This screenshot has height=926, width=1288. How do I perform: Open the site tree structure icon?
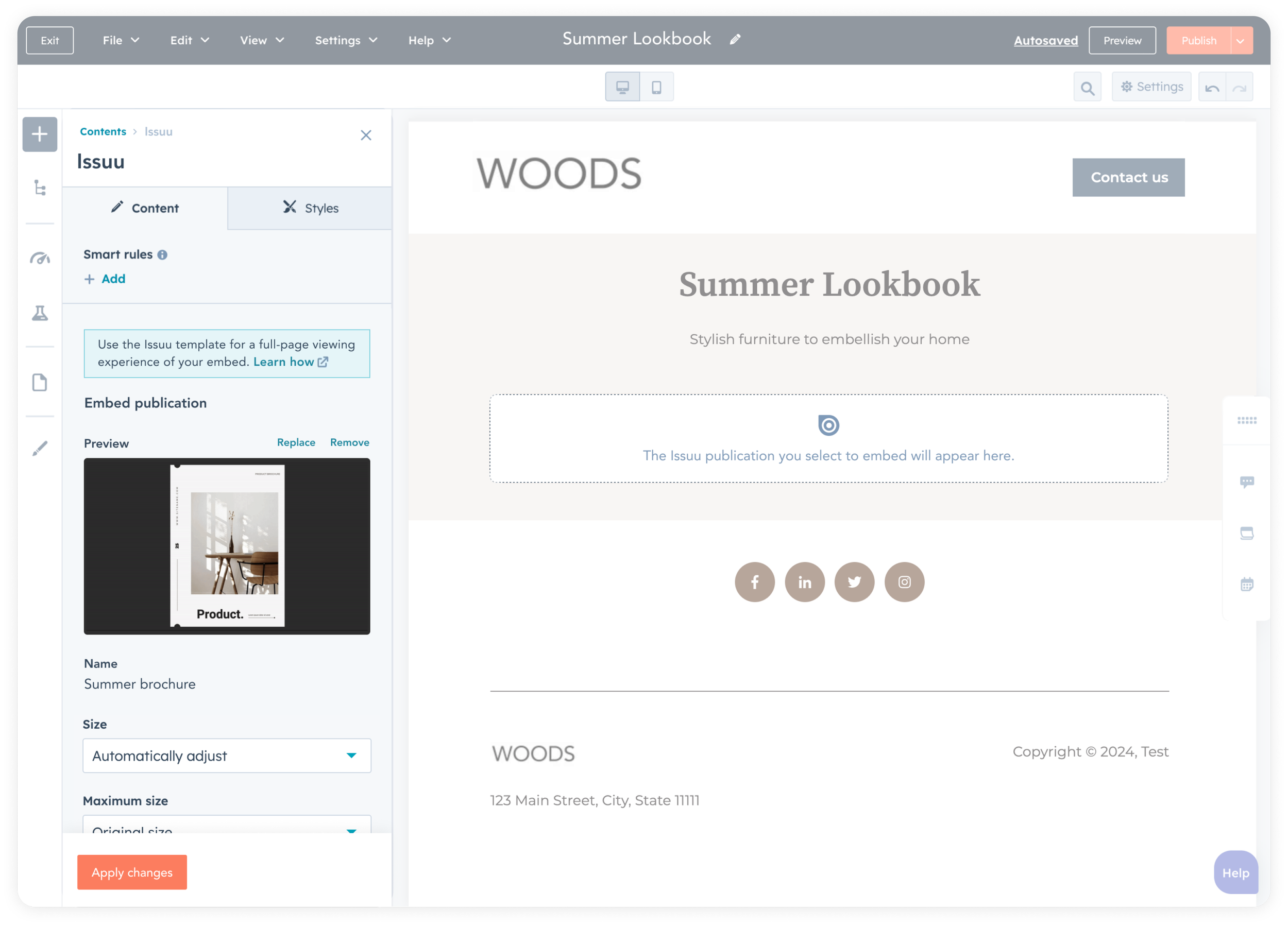(x=40, y=188)
